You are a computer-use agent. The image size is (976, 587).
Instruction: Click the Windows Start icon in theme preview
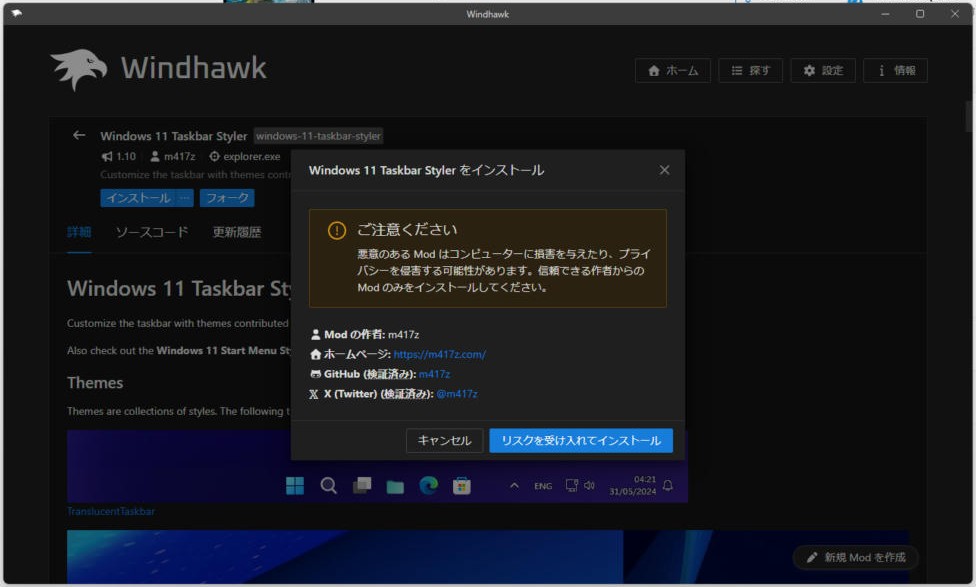pyautogui.click(x=295, y=486)
